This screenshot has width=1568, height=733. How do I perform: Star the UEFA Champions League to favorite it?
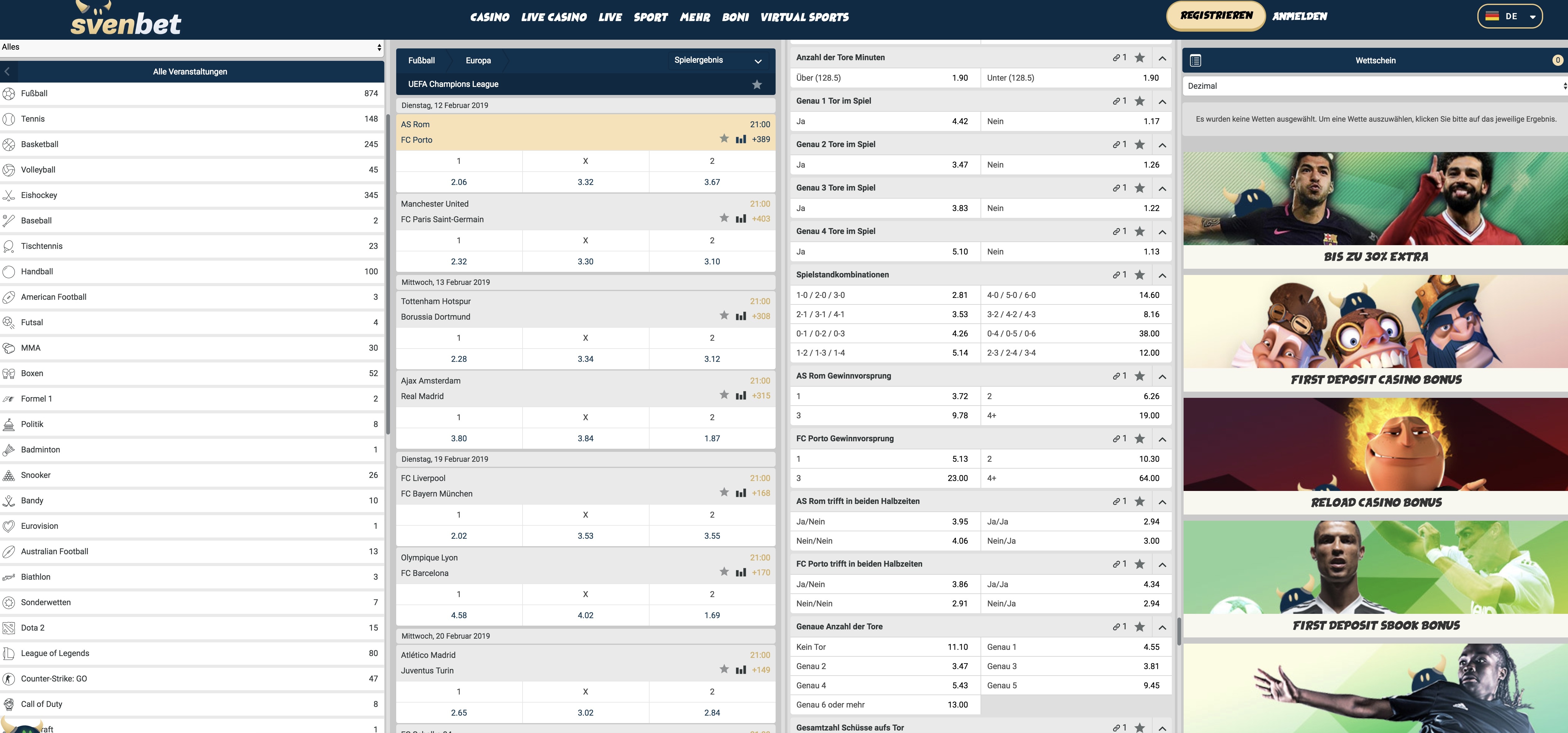[x=758, y=84]
